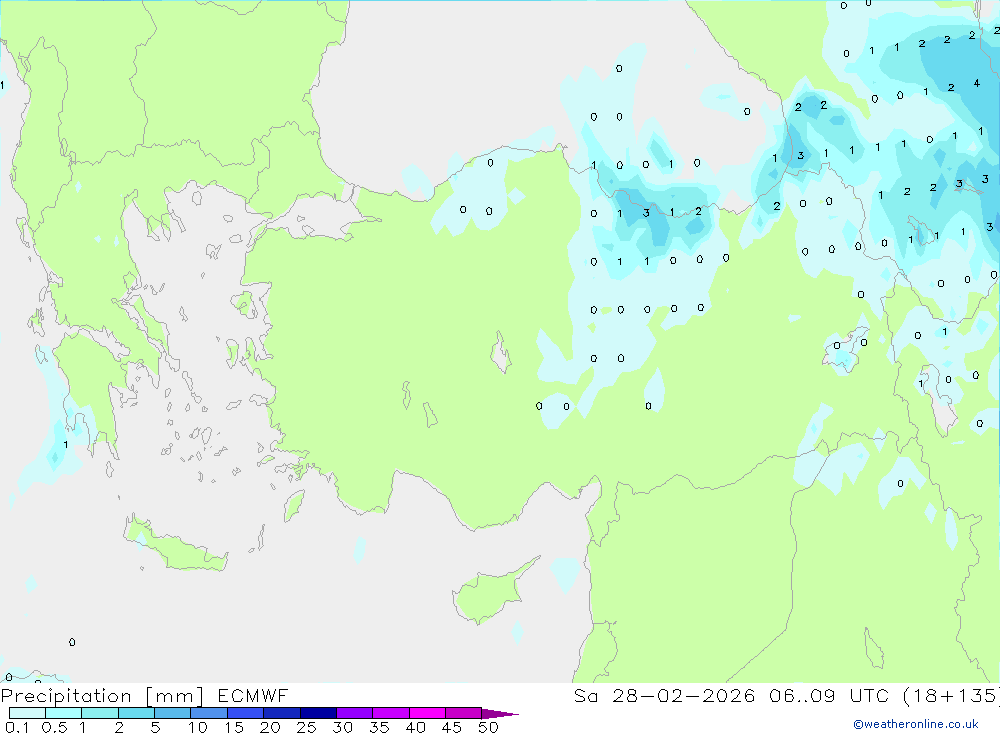
Task: Click the legend label '10'
Action: tap(198, 727)
